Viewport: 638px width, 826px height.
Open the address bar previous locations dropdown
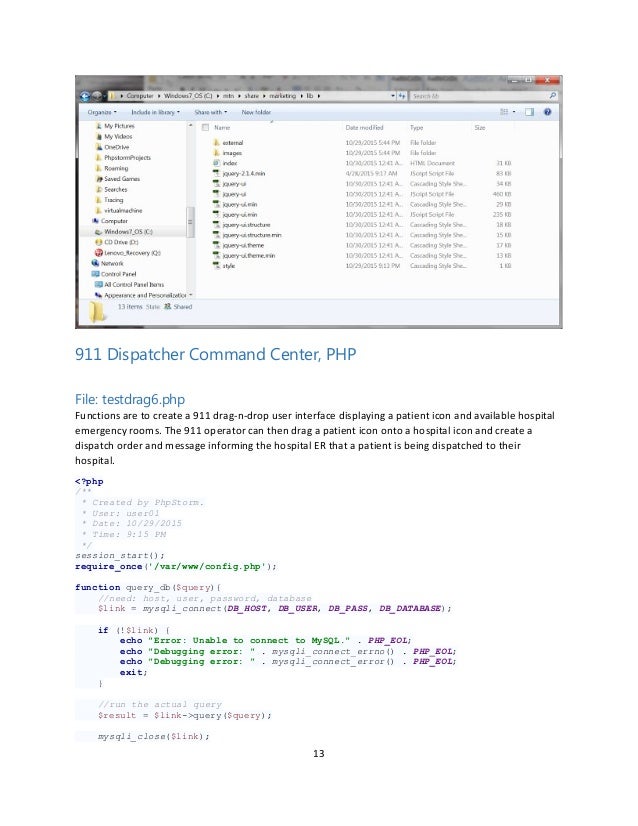coord(393,96)
